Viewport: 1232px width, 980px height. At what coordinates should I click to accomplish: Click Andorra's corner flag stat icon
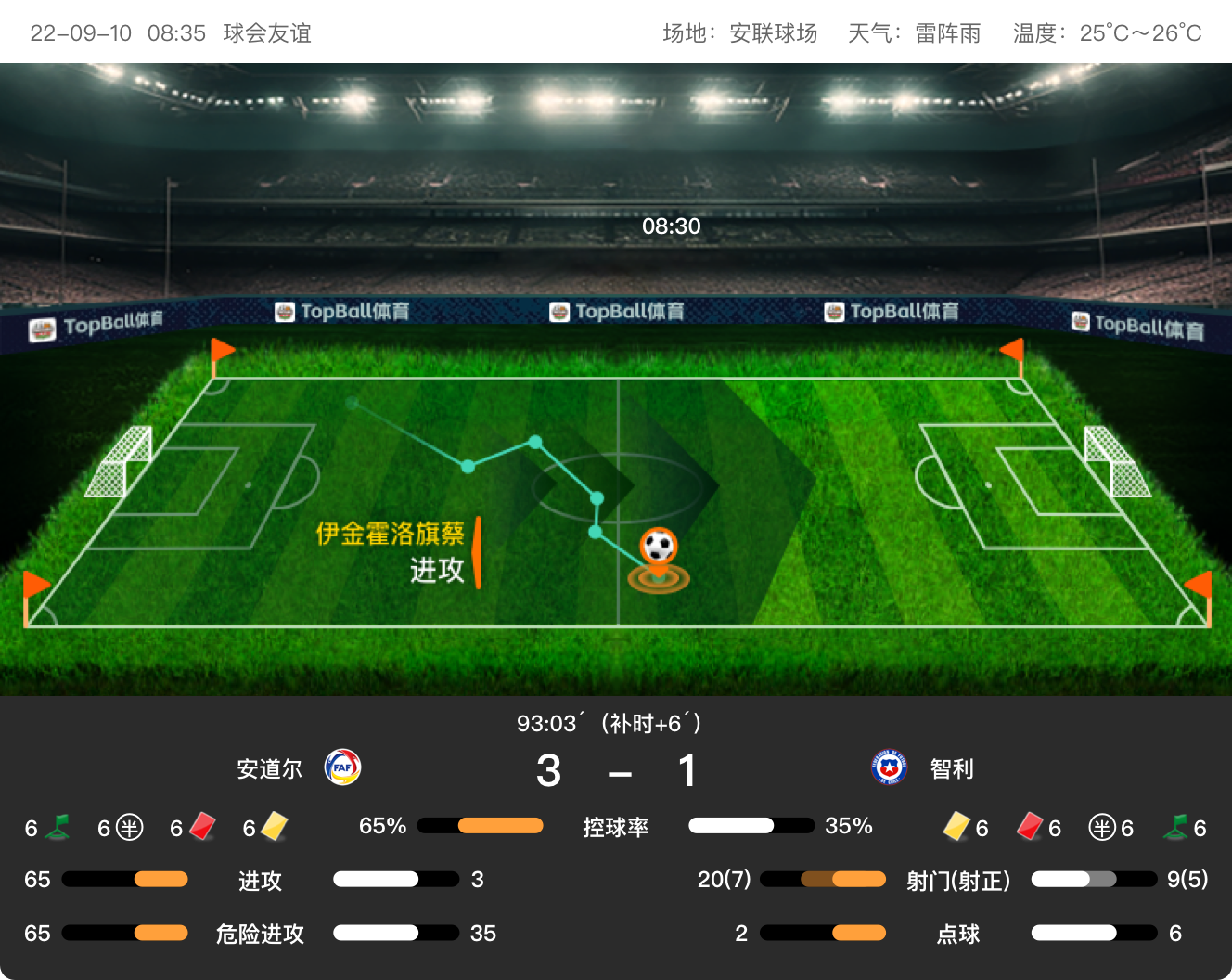click(58, 826)
